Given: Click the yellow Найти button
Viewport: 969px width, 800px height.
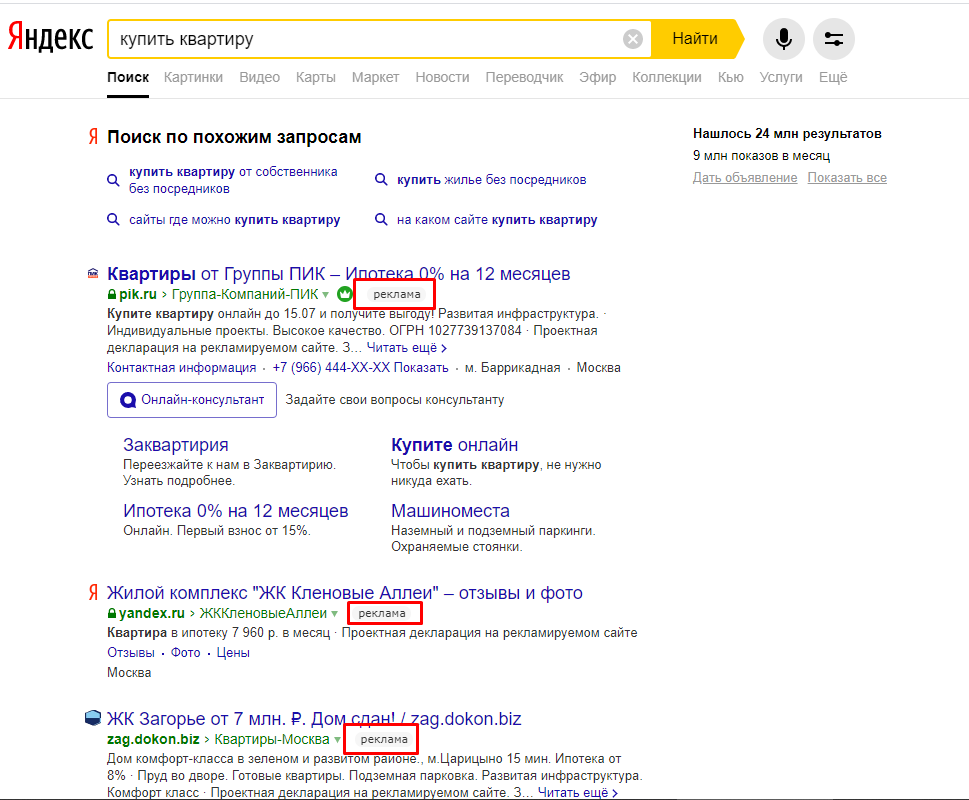Looking at the screenshot, I should (696, 39).
